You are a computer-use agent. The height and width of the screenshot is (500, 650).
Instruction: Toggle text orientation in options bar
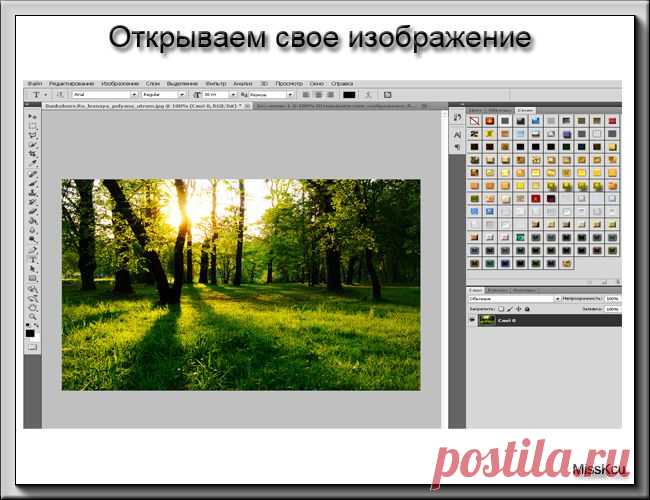pyautogui.click(x=60, y=95)
